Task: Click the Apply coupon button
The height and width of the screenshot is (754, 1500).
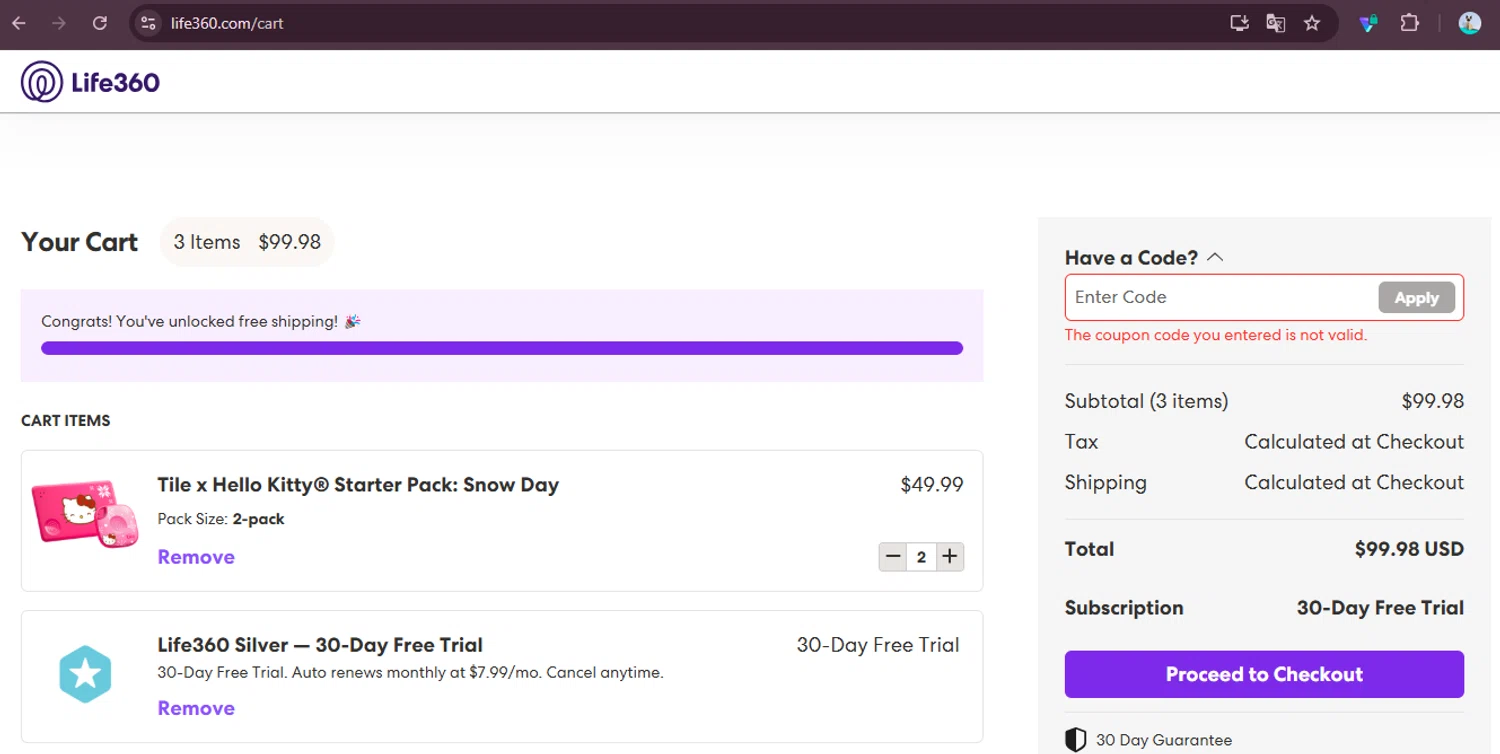Action: click(x=1416, y=297)
